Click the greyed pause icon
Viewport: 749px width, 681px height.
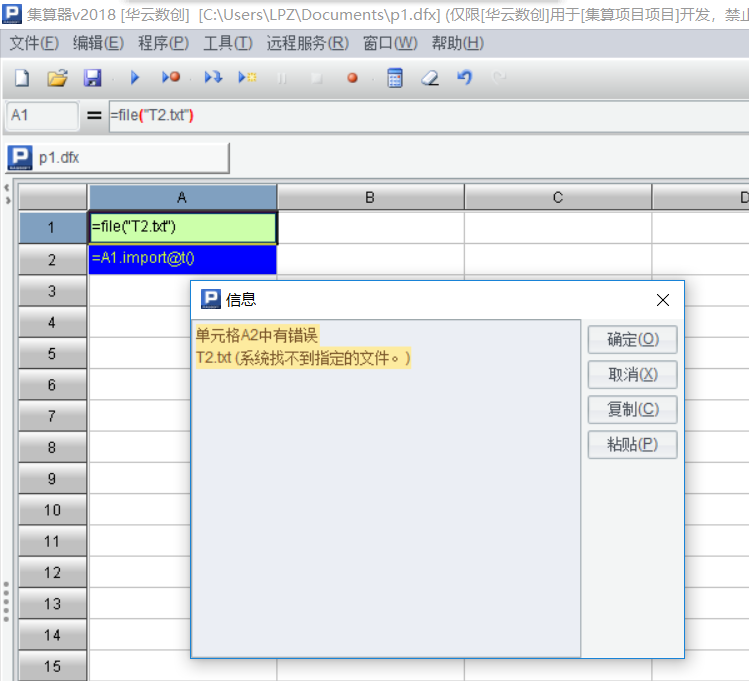(282, 78)
